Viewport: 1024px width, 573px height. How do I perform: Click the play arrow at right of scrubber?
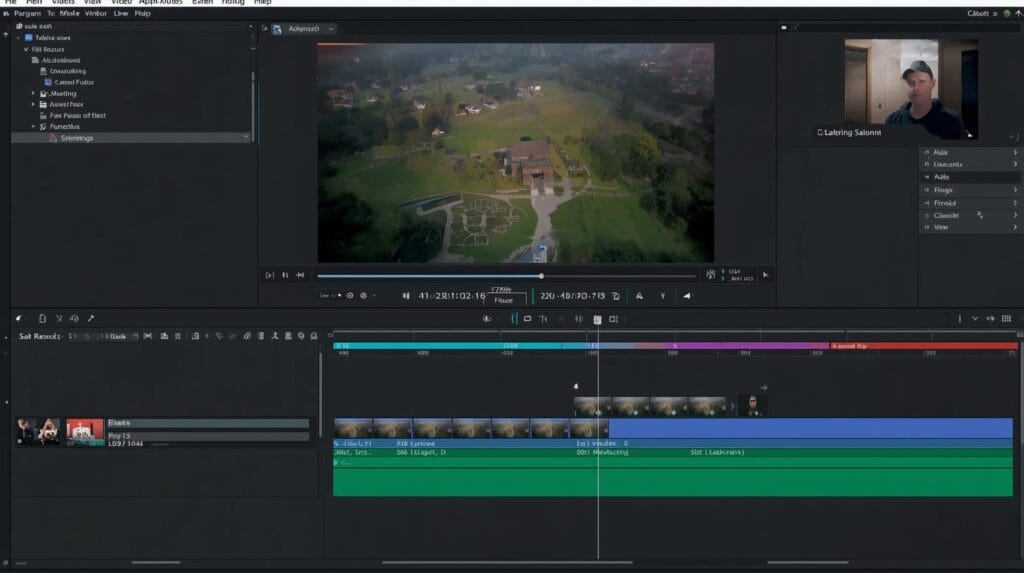(765, 275)
